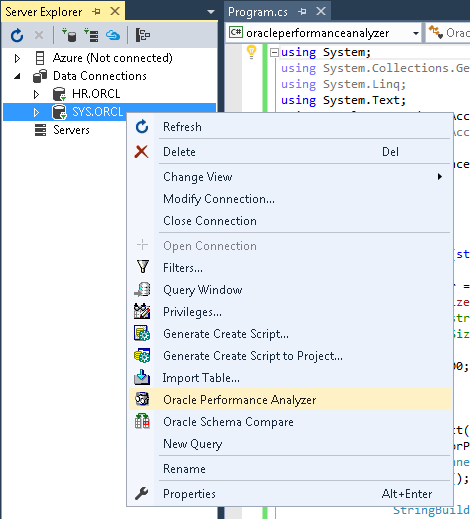This screenshot has height=519, width=470.
Task: Click the pin icon on Program.cs tab
Action: [302, 12]
